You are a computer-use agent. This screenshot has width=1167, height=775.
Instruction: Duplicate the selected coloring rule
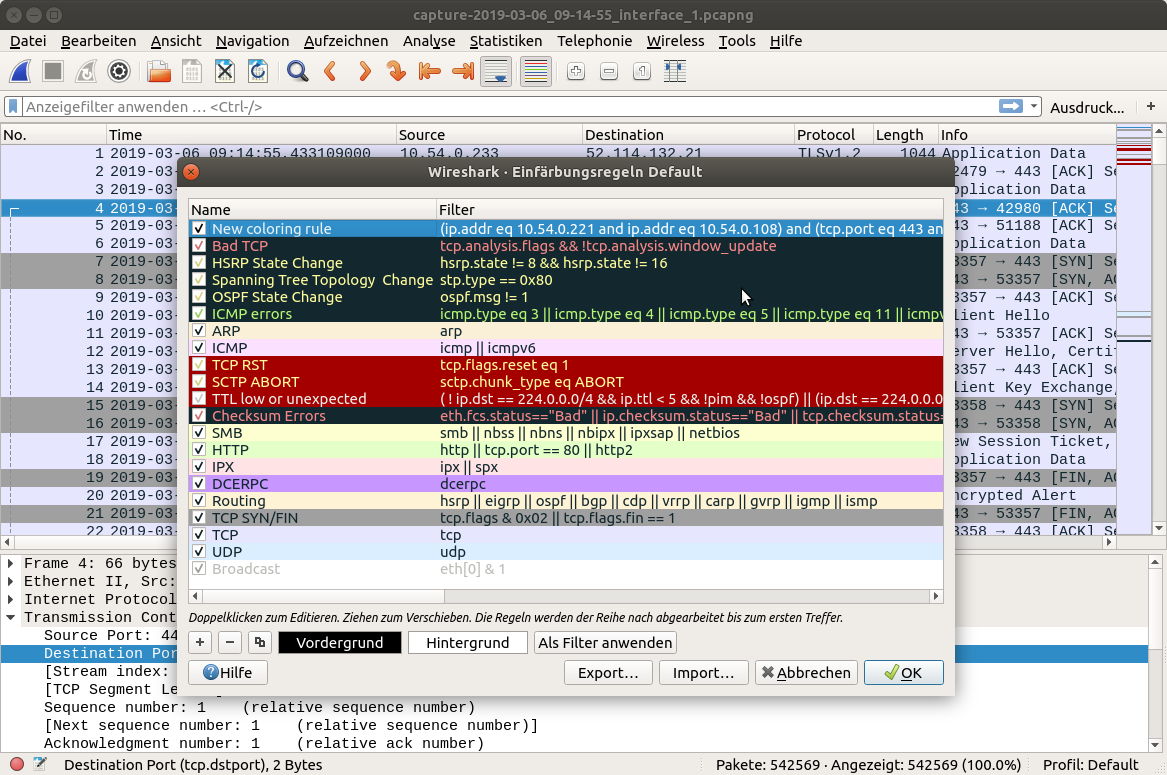click(x=259, y=642)
